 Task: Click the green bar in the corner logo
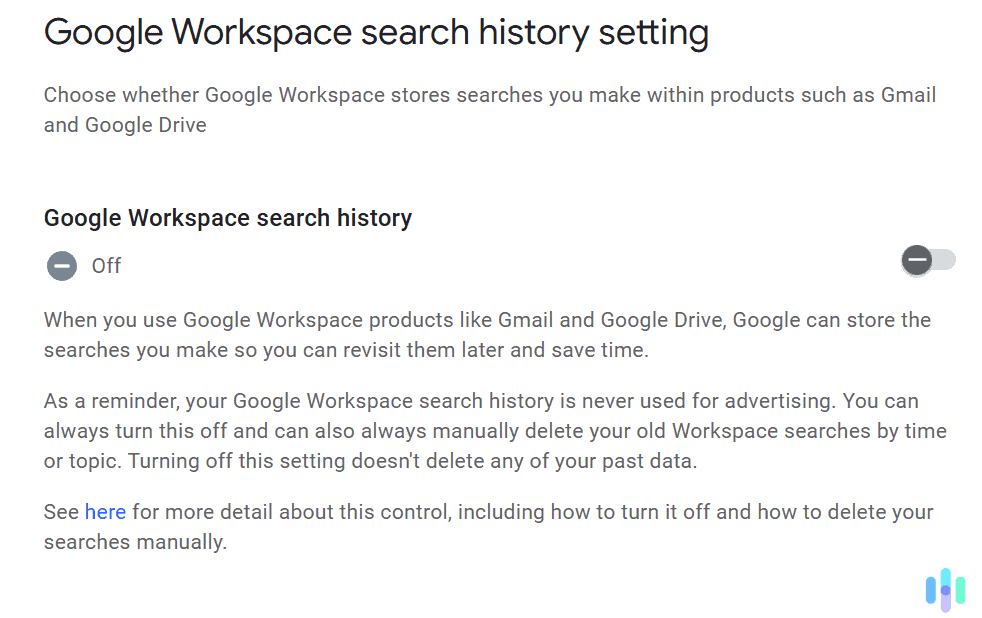tap(961, 589)
